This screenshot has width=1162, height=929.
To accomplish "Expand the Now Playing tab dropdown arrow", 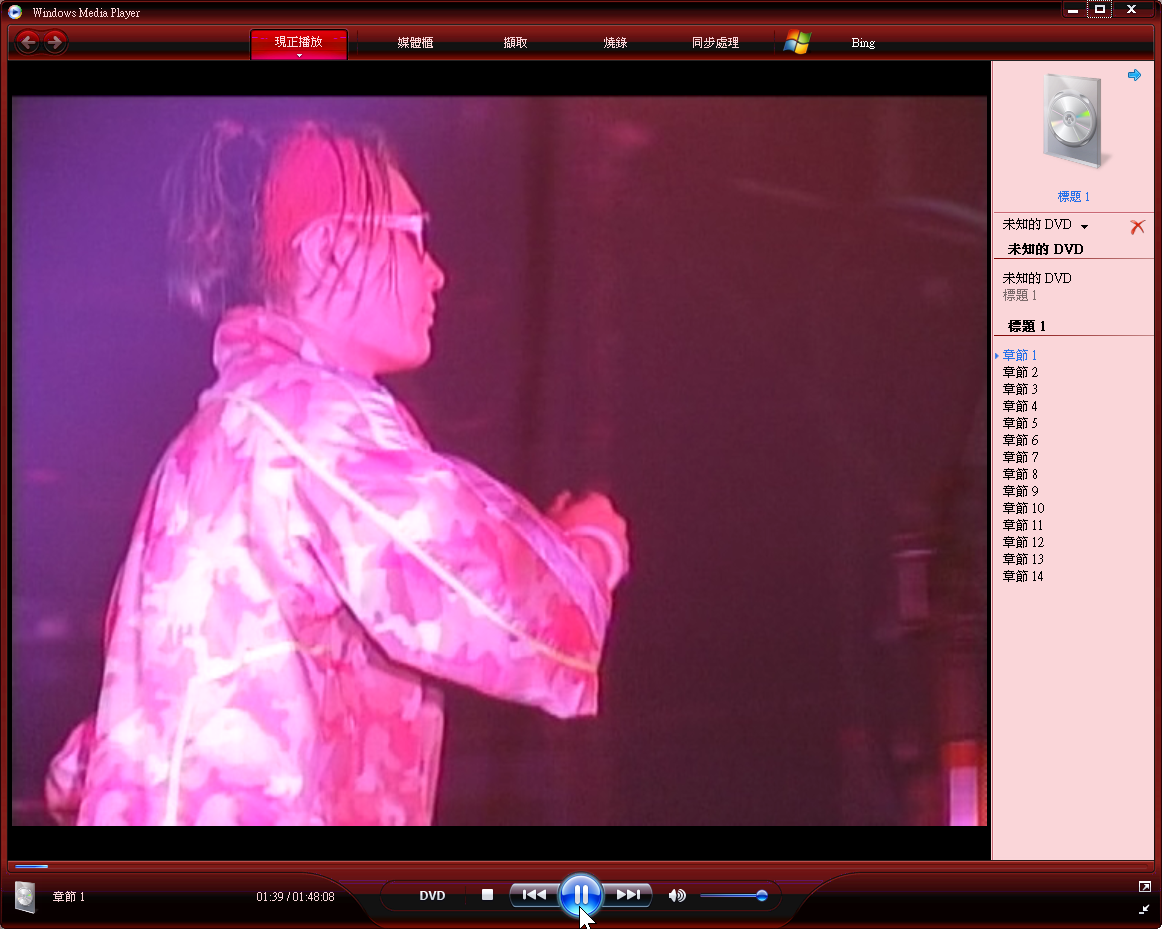I will click(299, 56).
